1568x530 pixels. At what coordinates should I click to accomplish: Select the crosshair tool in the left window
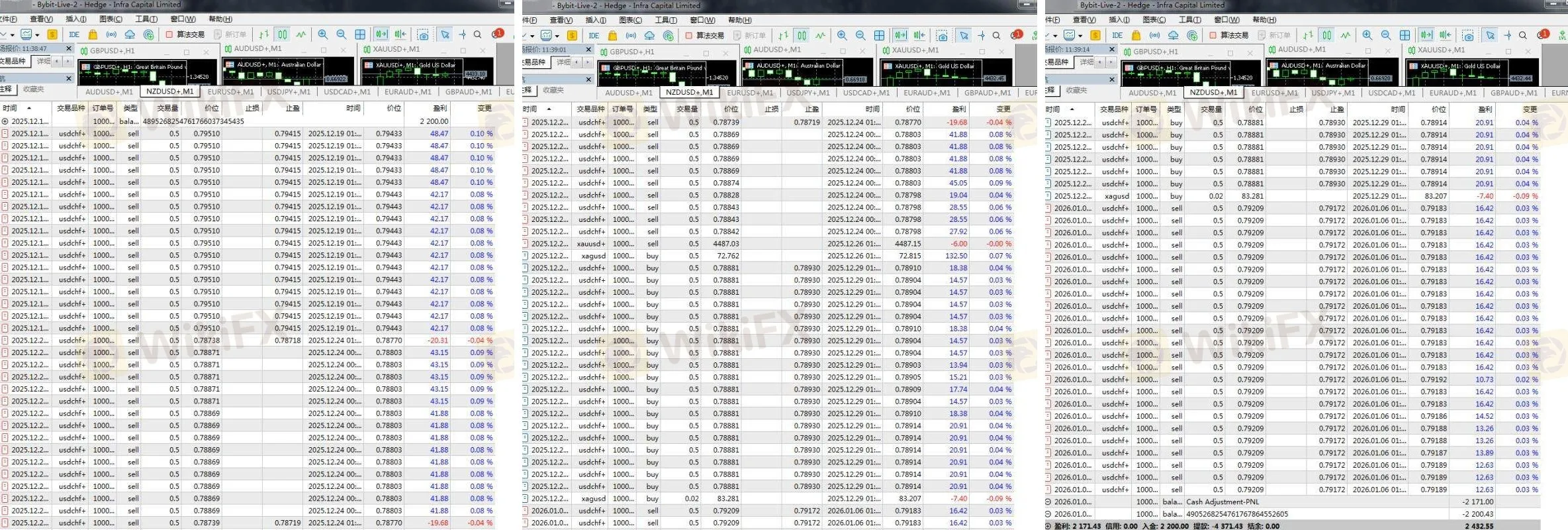(462, 34)
